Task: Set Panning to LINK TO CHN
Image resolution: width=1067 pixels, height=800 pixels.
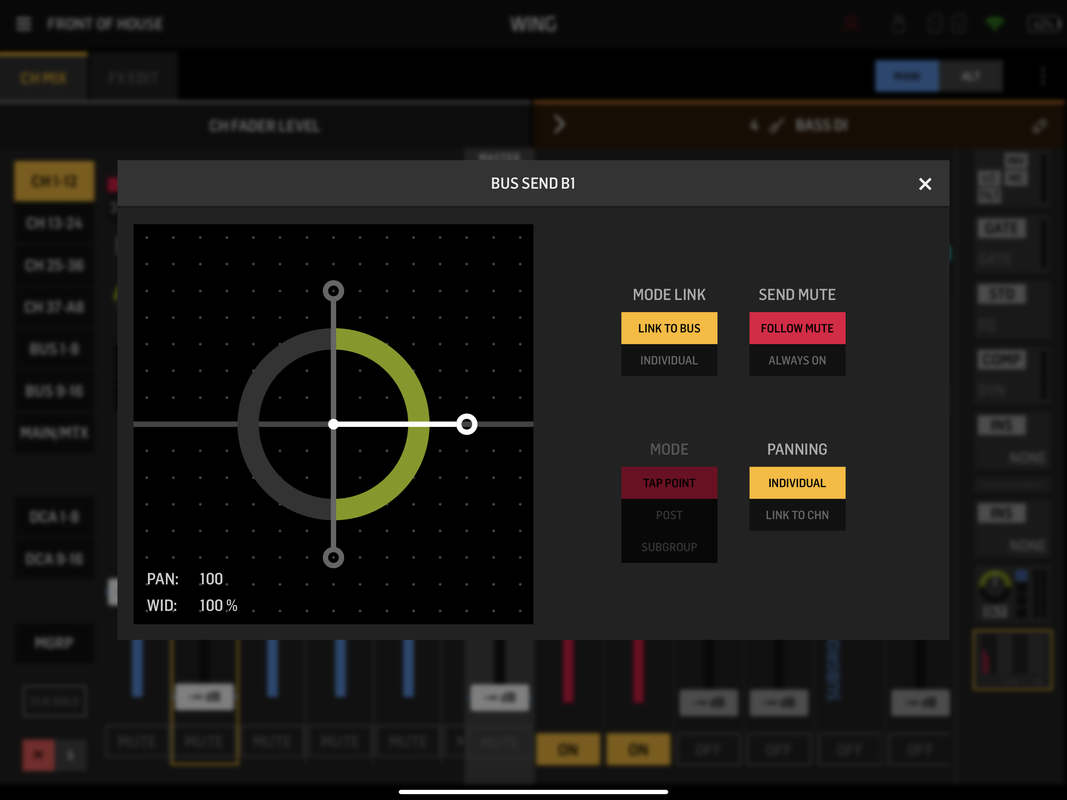Action: coord(797,515)
